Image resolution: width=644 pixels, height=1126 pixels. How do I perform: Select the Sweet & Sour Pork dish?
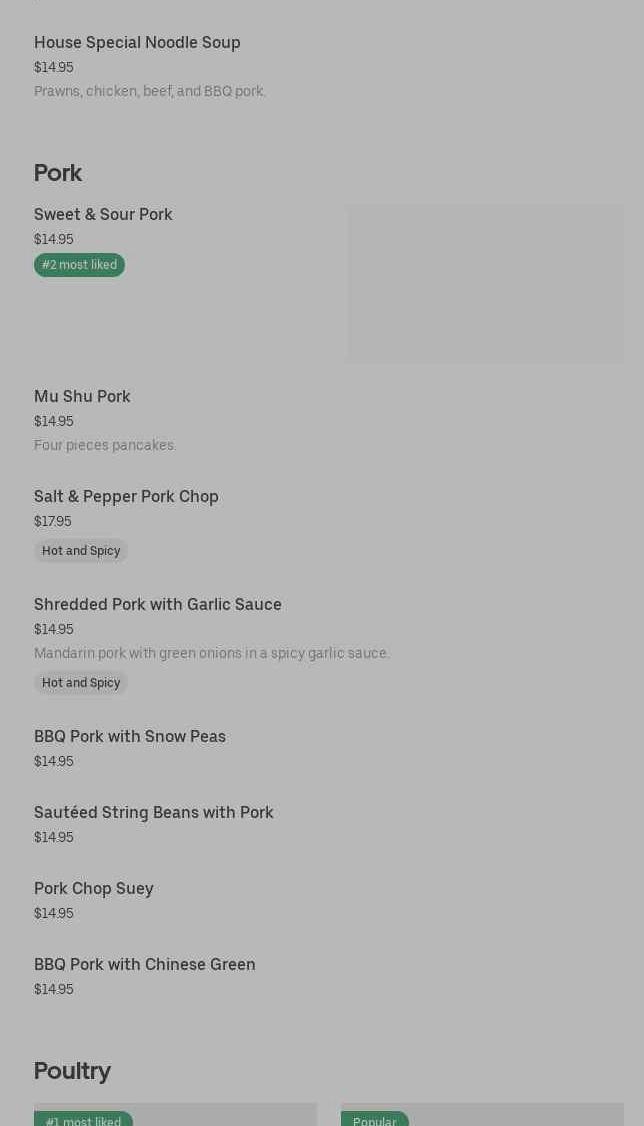pyautogui.click(x=103, y=214)
